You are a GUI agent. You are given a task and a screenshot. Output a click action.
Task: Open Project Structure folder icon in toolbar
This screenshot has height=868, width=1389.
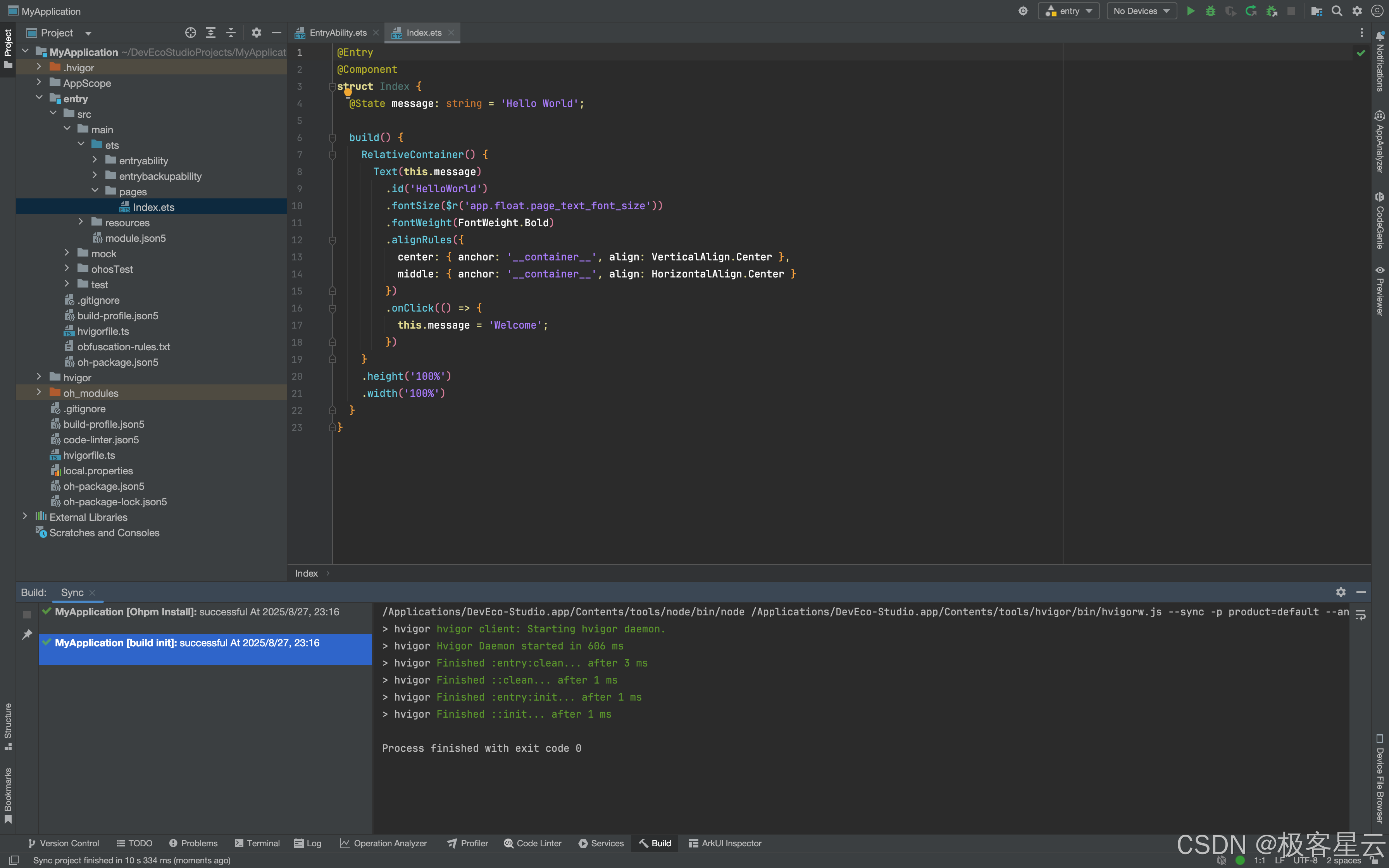coord(1317,11)
